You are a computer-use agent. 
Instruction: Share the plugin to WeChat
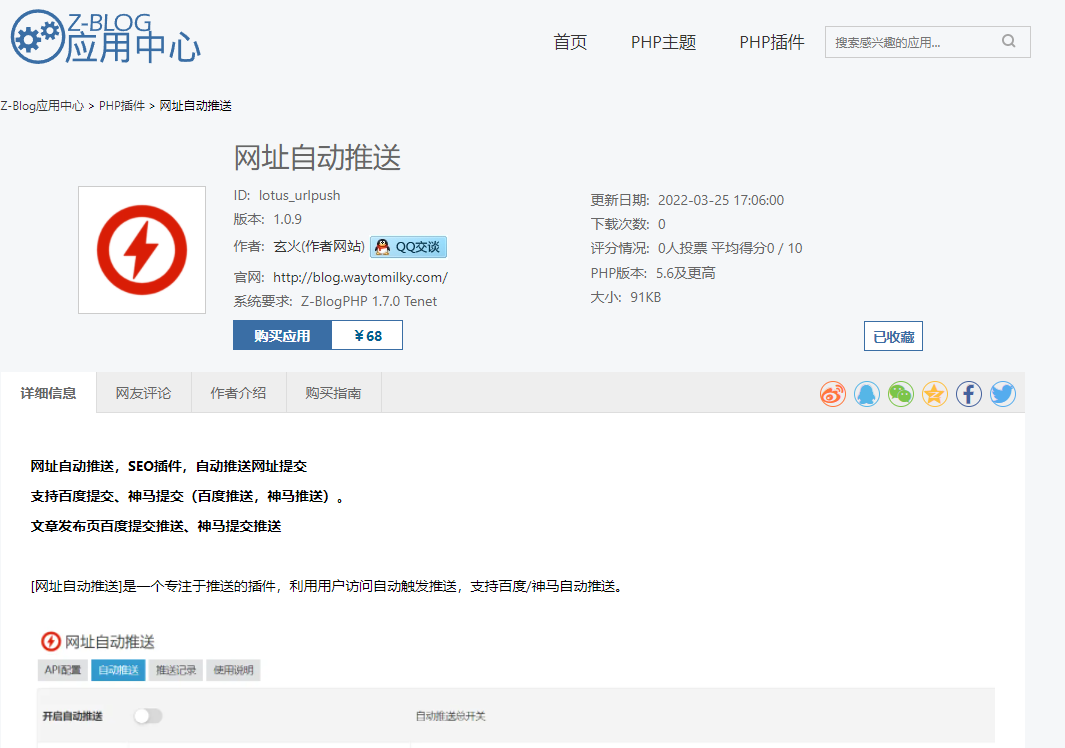(x=901, y=394)
